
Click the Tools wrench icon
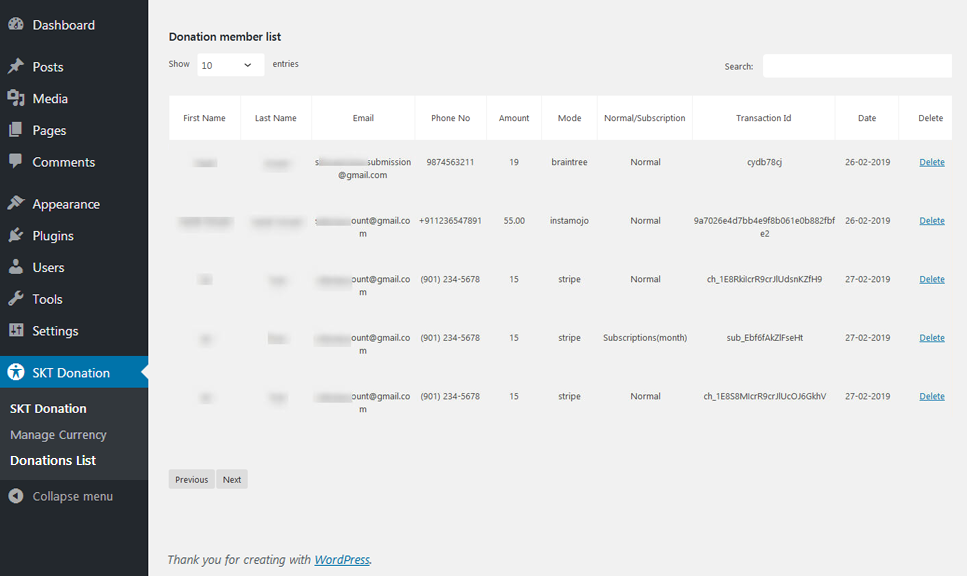click(16, 299)
